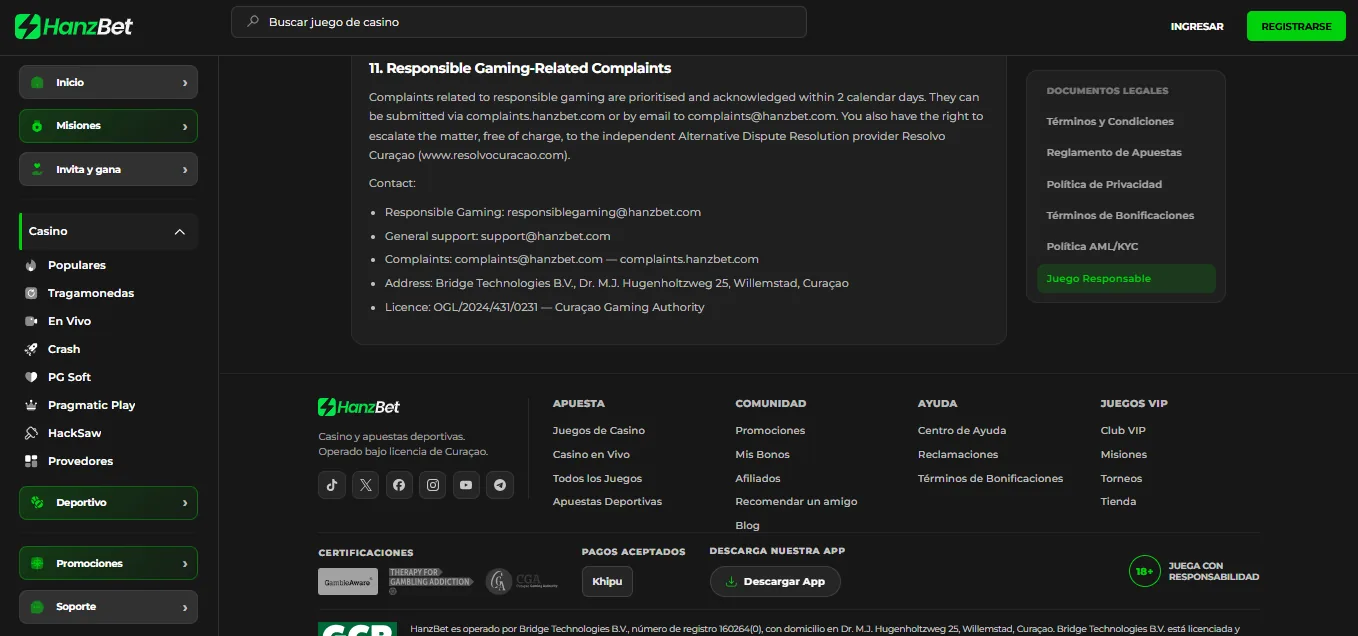The height and width of the screenshot is (636, 1358).
Task: Click the Populares flame icon
Action: (x=30, y=265)
